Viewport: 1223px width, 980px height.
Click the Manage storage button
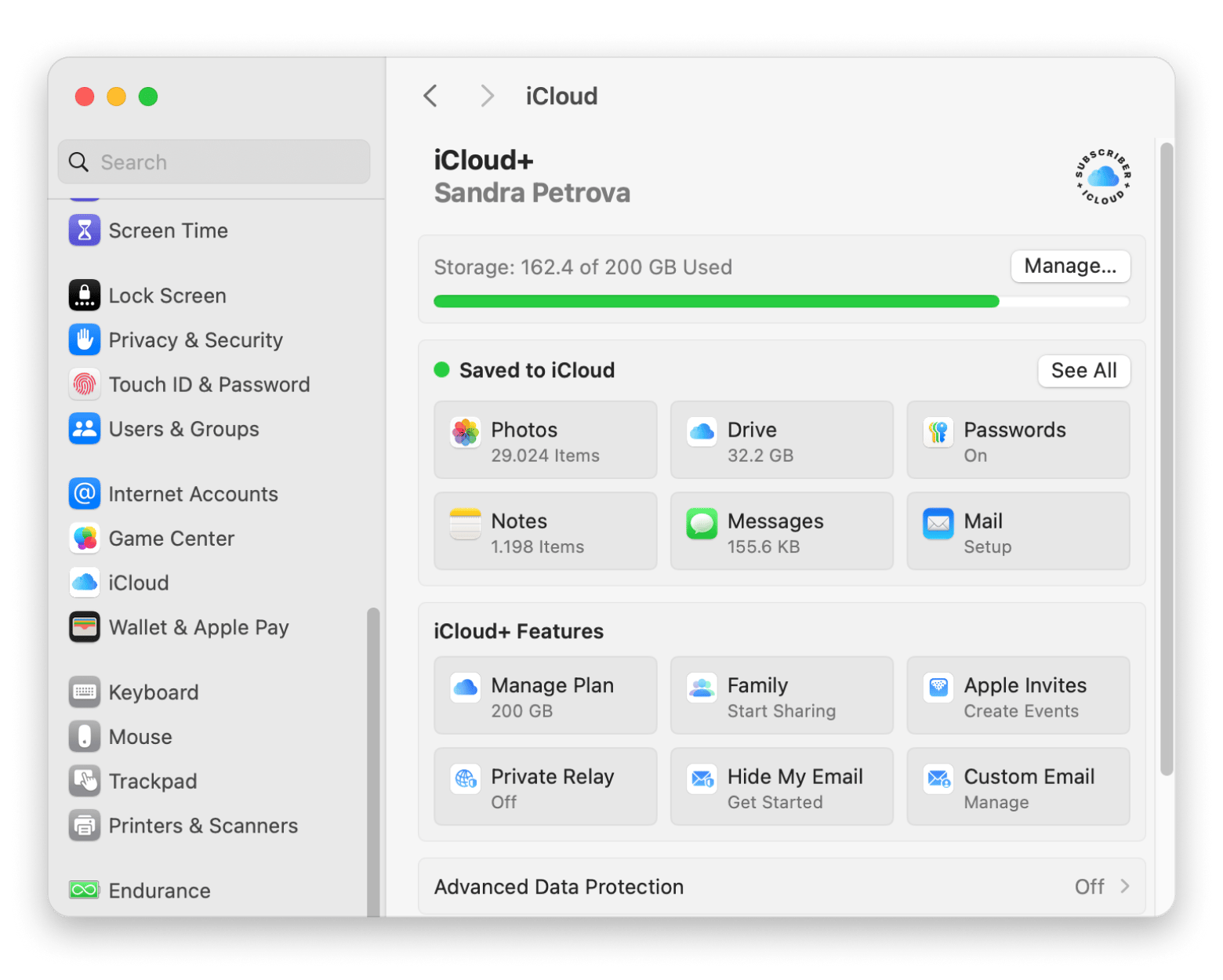[1070, 267]
